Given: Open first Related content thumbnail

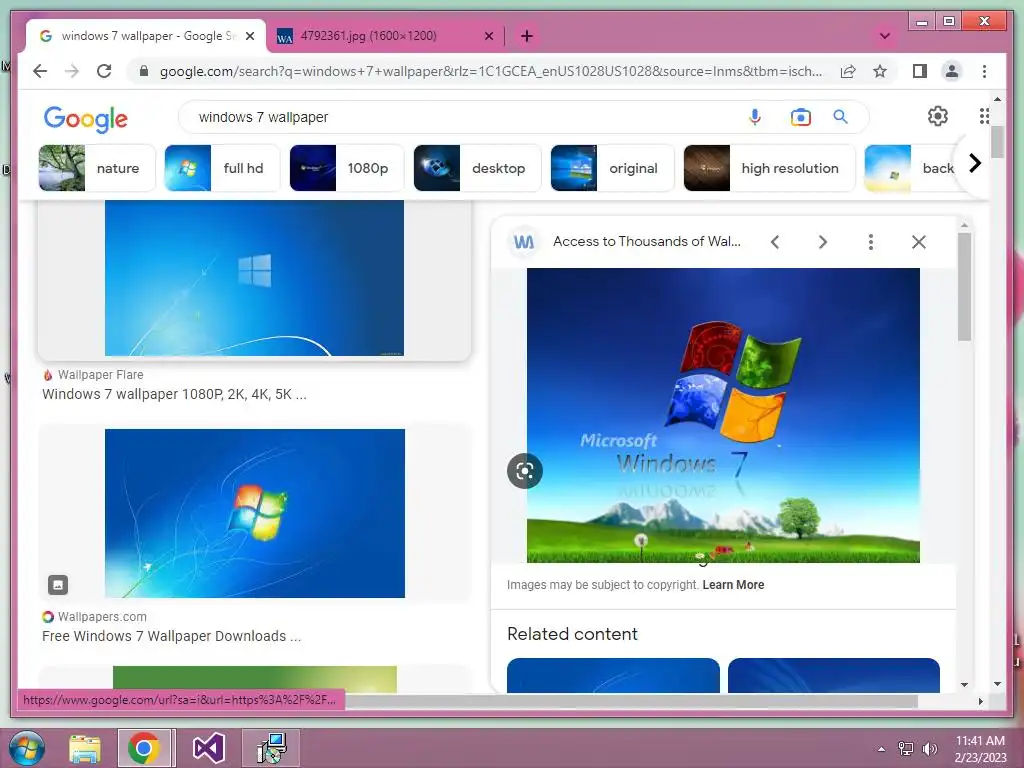Looking at the screenshot, I should 613,675.
